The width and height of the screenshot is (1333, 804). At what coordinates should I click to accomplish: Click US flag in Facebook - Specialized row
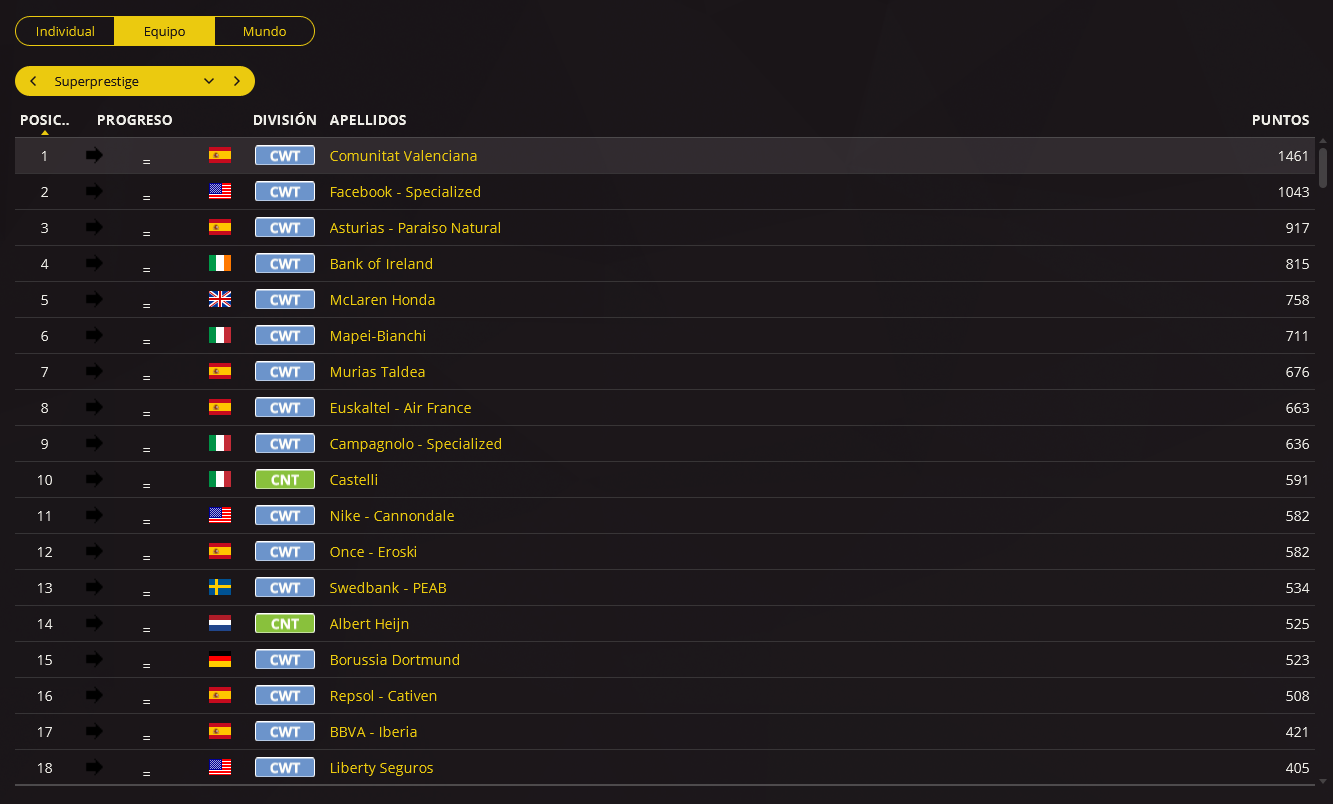[x=220, y=191]
